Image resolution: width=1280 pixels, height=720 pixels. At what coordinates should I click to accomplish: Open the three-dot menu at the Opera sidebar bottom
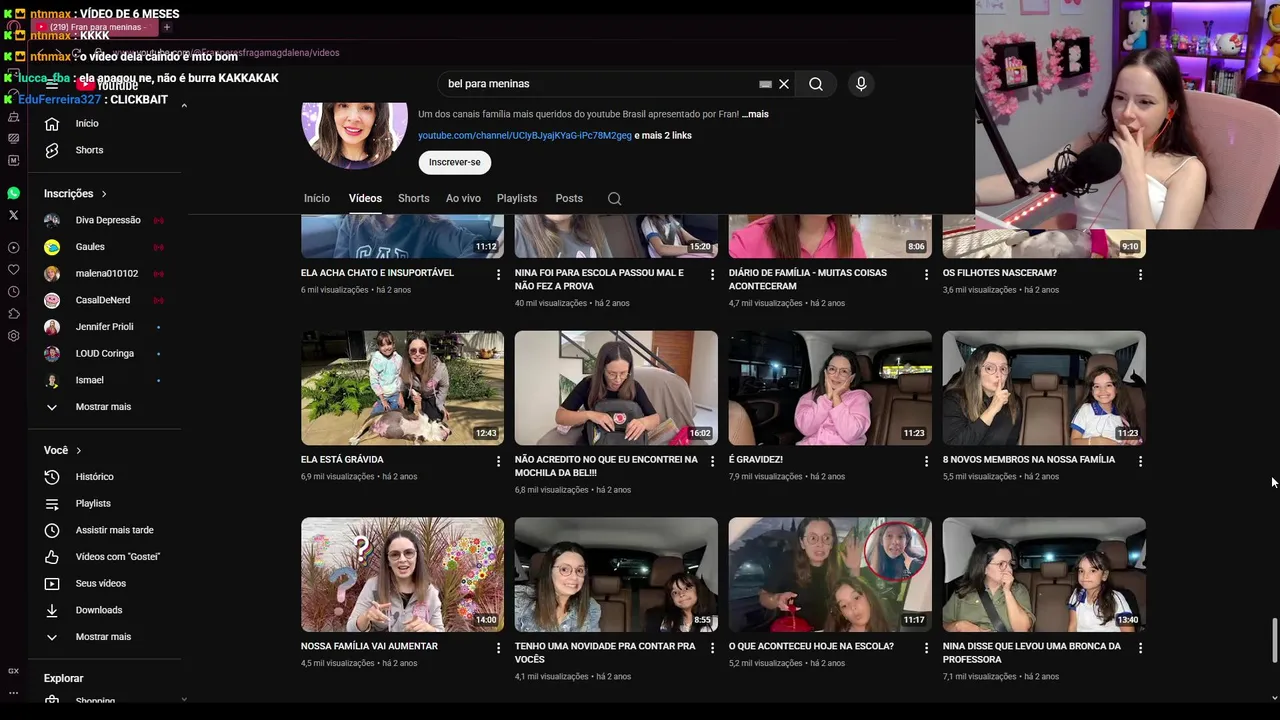tap(13, 692)
